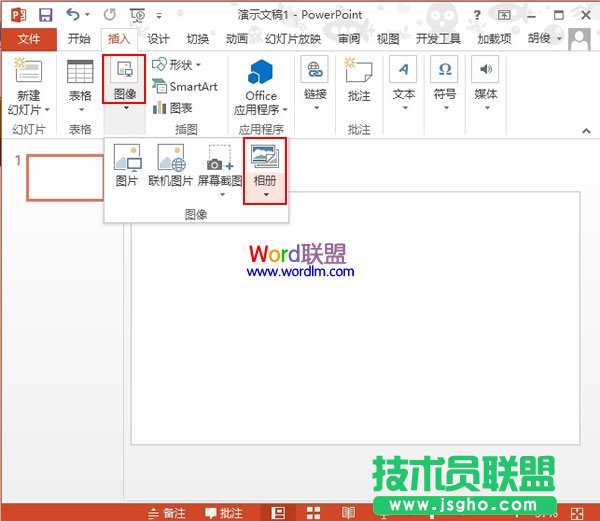Switch to the 开始 tab
Viewport: 600px width, 521px height.
(79, 39)
